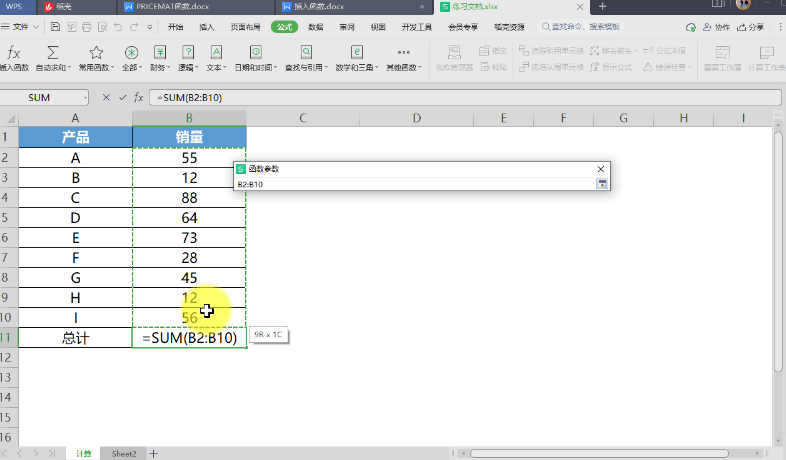This screenshot has height=460, width=786.
Task: Click the Share (分享) button
Action: pyautogui.click(x=750, y=27)
